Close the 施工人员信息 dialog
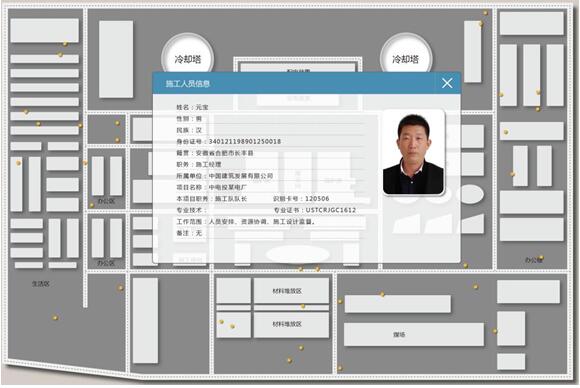The height and width of the screenshot is (388, 580). coord(447,83)
